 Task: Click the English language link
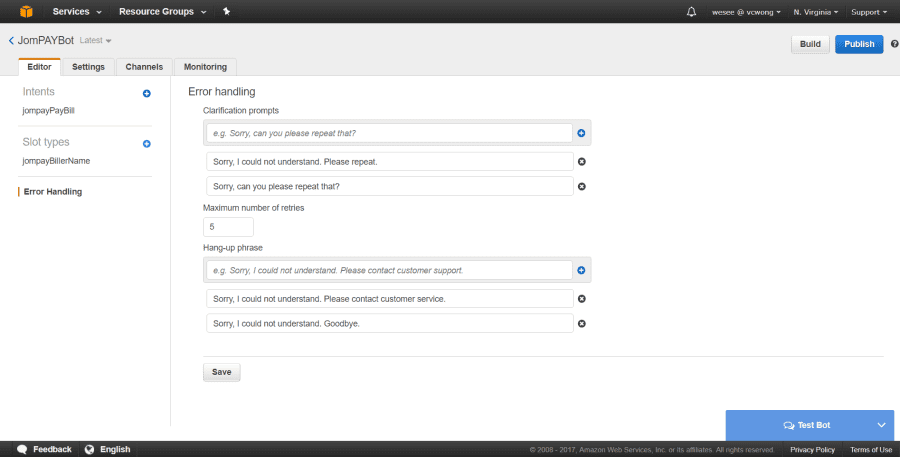(x=115, y=450)
